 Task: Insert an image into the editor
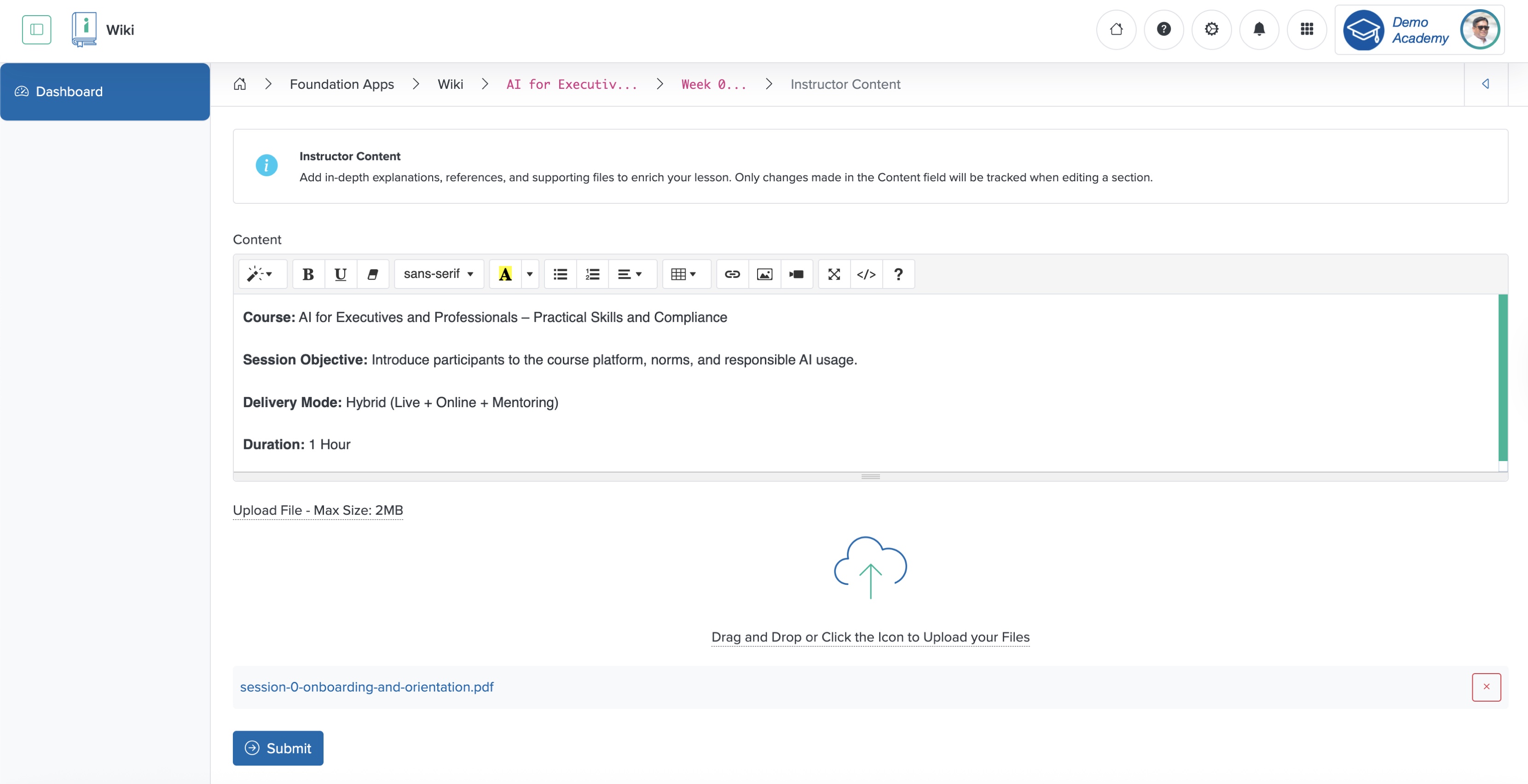(764, 274)
